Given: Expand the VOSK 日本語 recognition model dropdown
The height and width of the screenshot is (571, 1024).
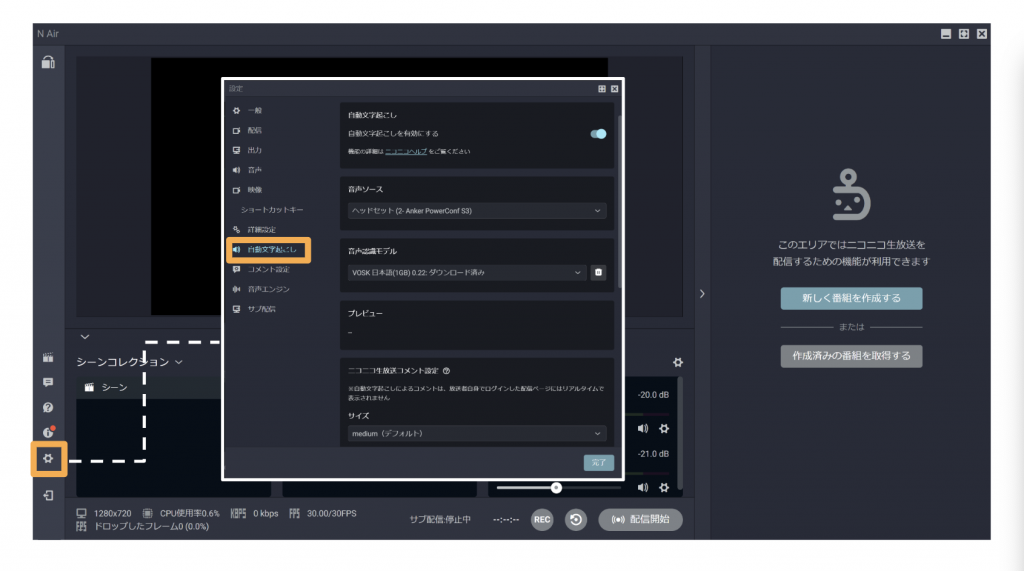Looking at the screenshot, I should click(466, 272).
